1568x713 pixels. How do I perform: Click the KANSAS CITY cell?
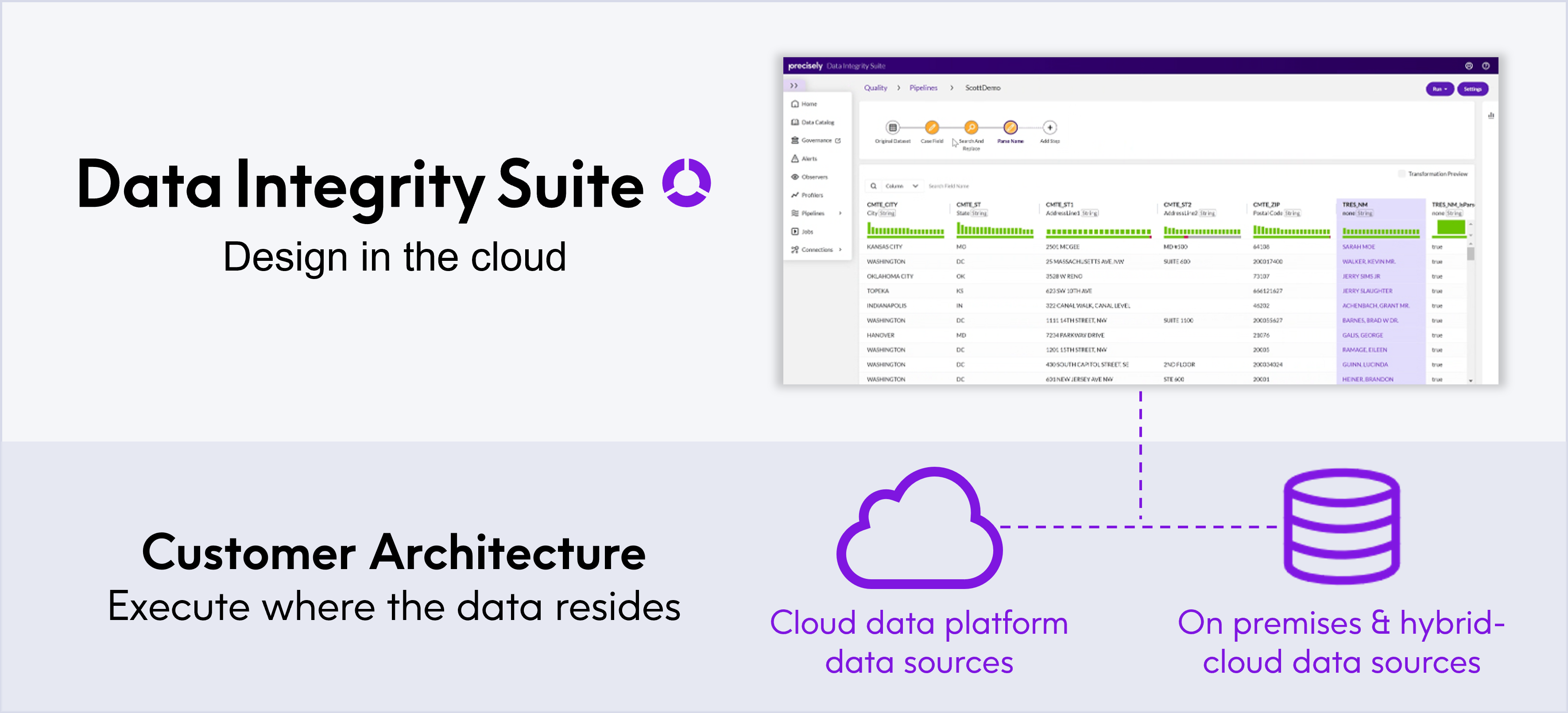point(884,247)
